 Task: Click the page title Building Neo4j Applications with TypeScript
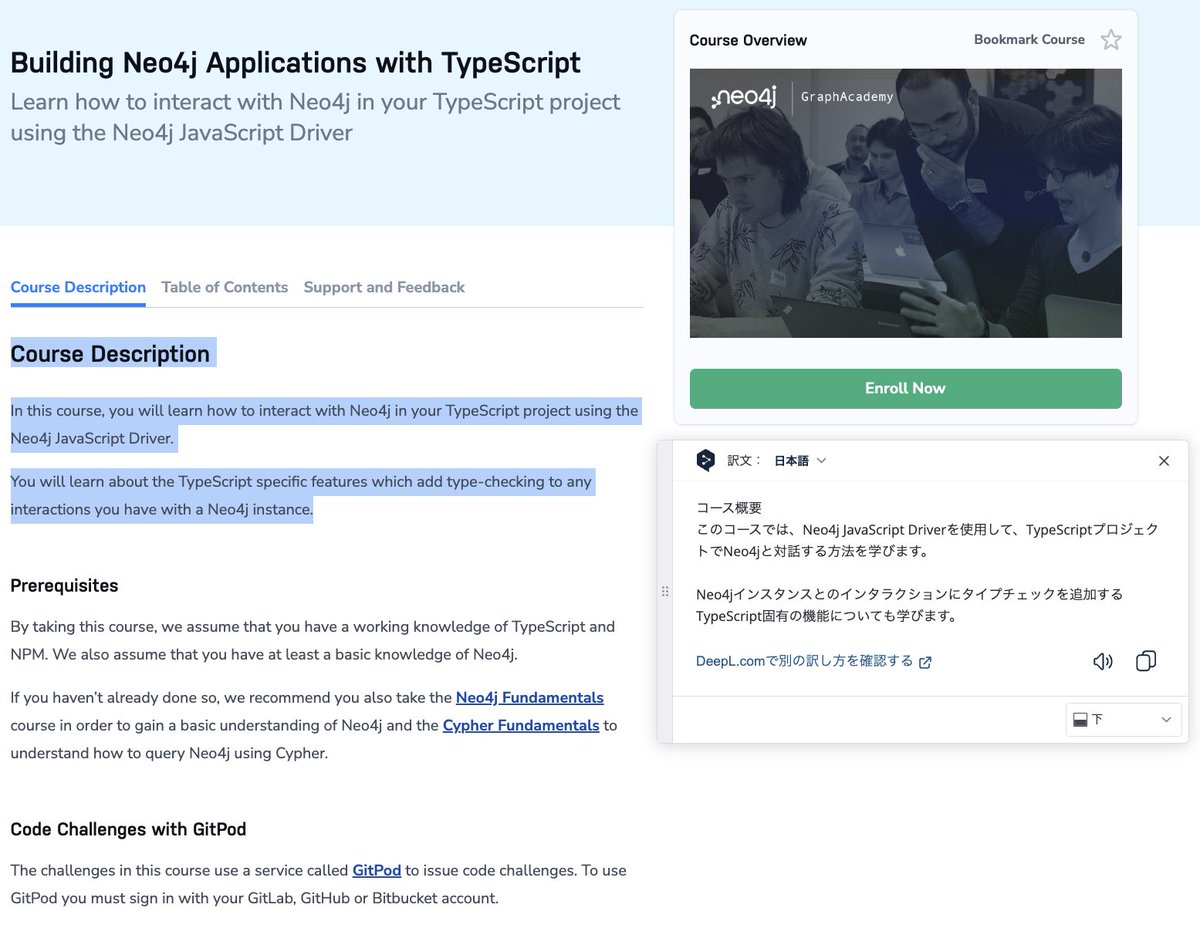tap(295, 62)
